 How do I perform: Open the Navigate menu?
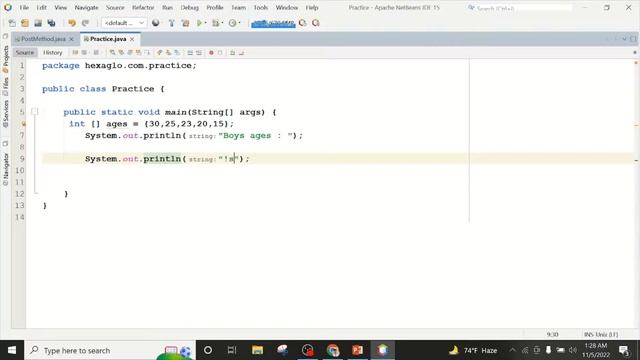(x=87, y=8)
